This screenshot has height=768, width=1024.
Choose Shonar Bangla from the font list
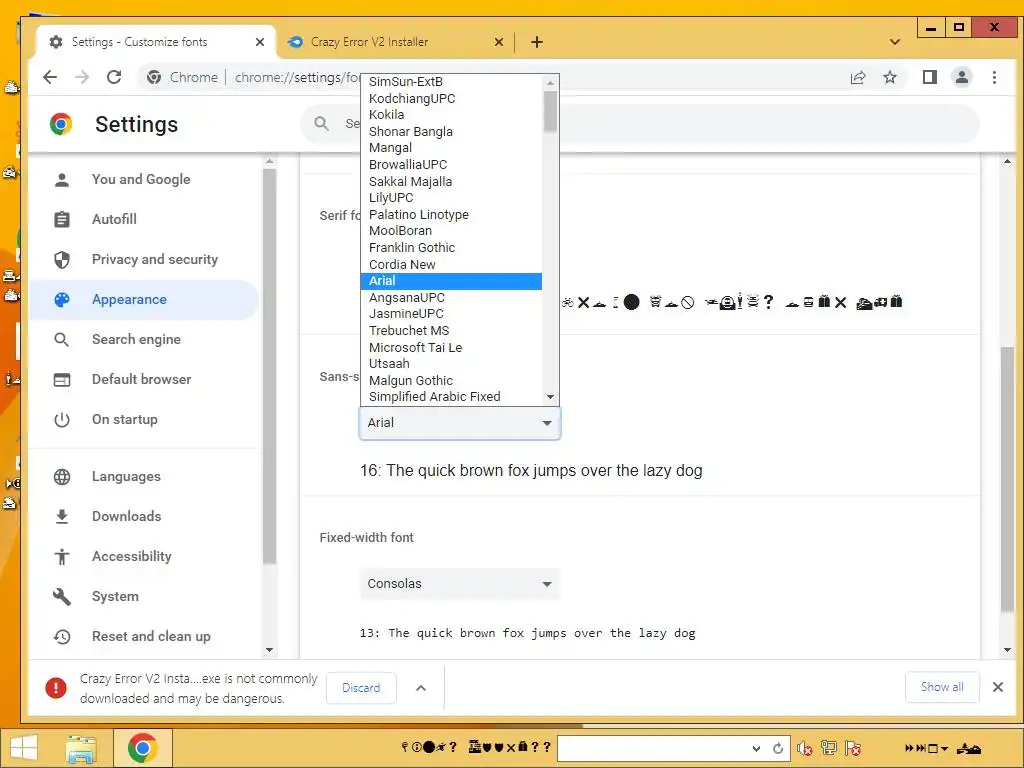[451, 131]
